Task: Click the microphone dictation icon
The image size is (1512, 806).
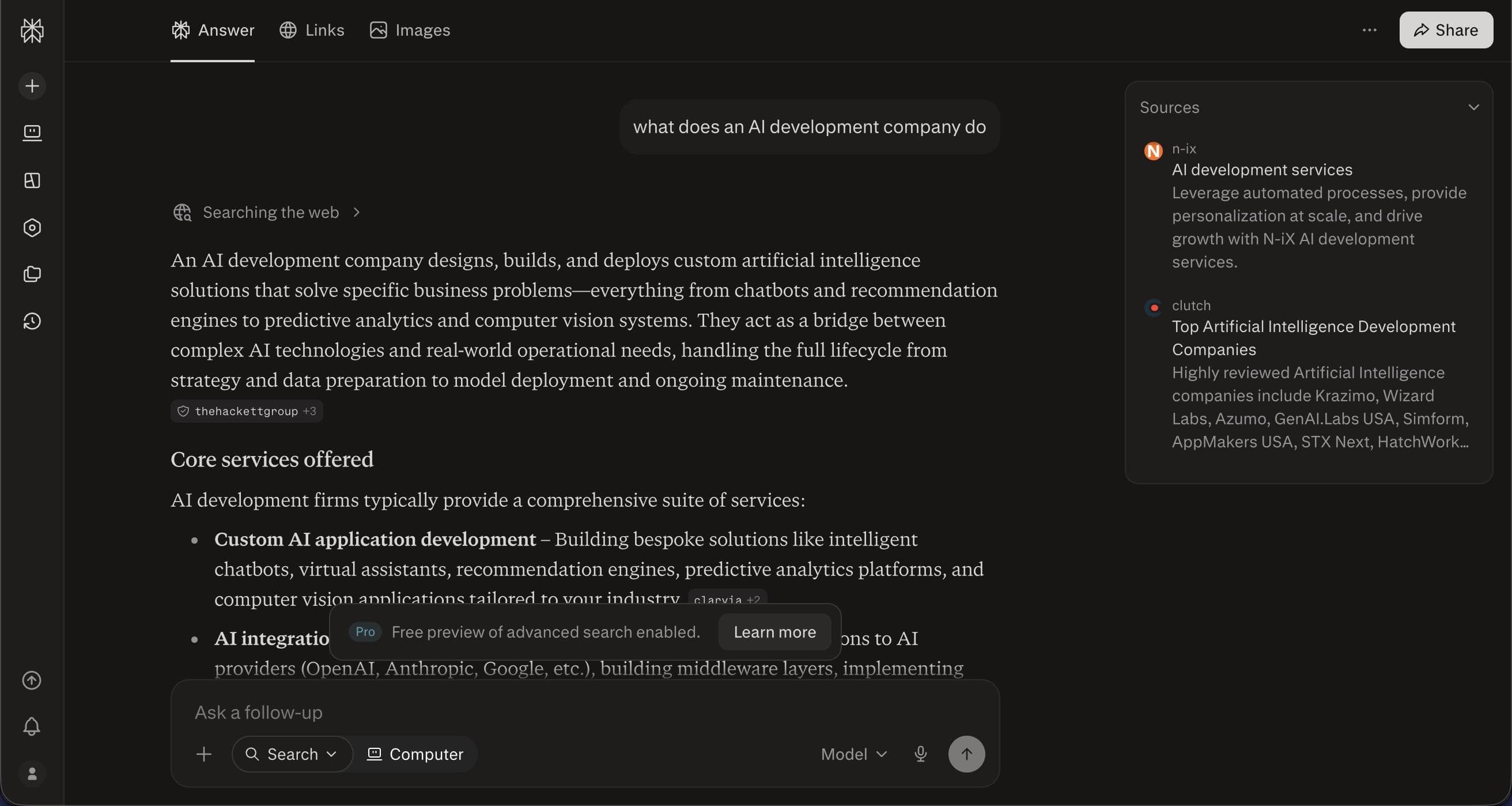Action: click(x=920, y=754)
